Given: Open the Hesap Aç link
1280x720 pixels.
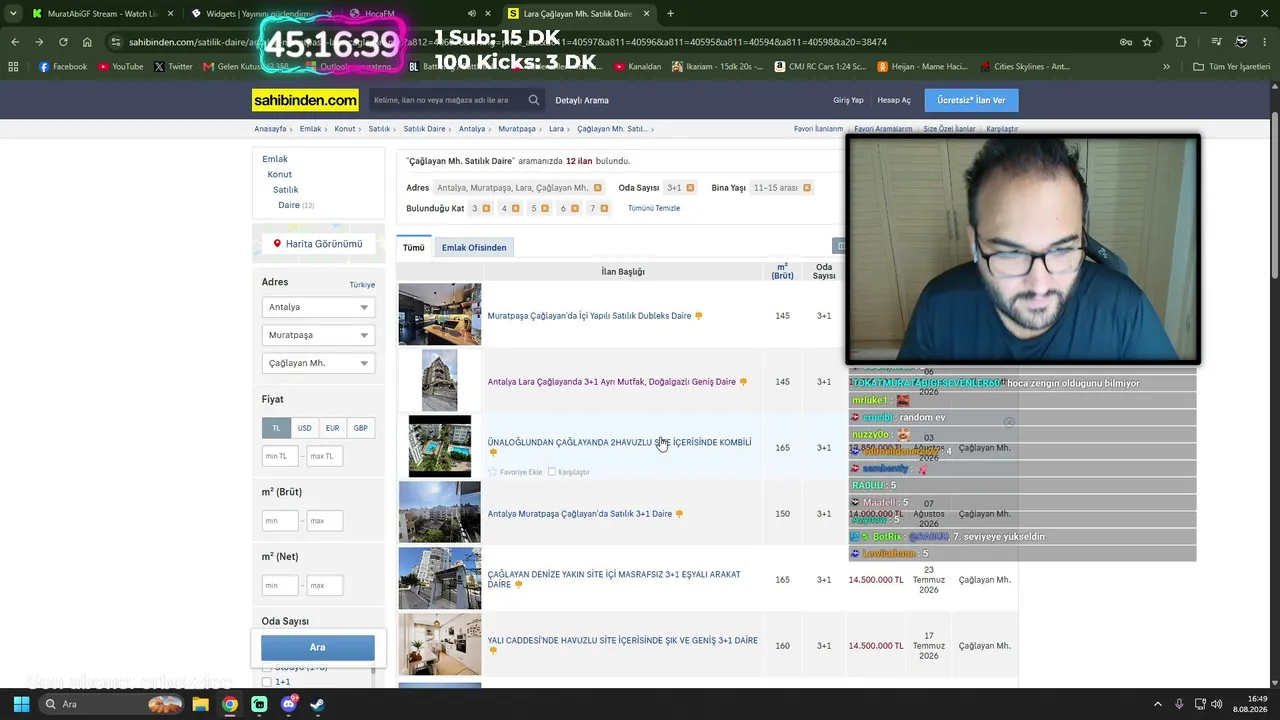Looking at the screenshot, I should click(x=894, y=100).
